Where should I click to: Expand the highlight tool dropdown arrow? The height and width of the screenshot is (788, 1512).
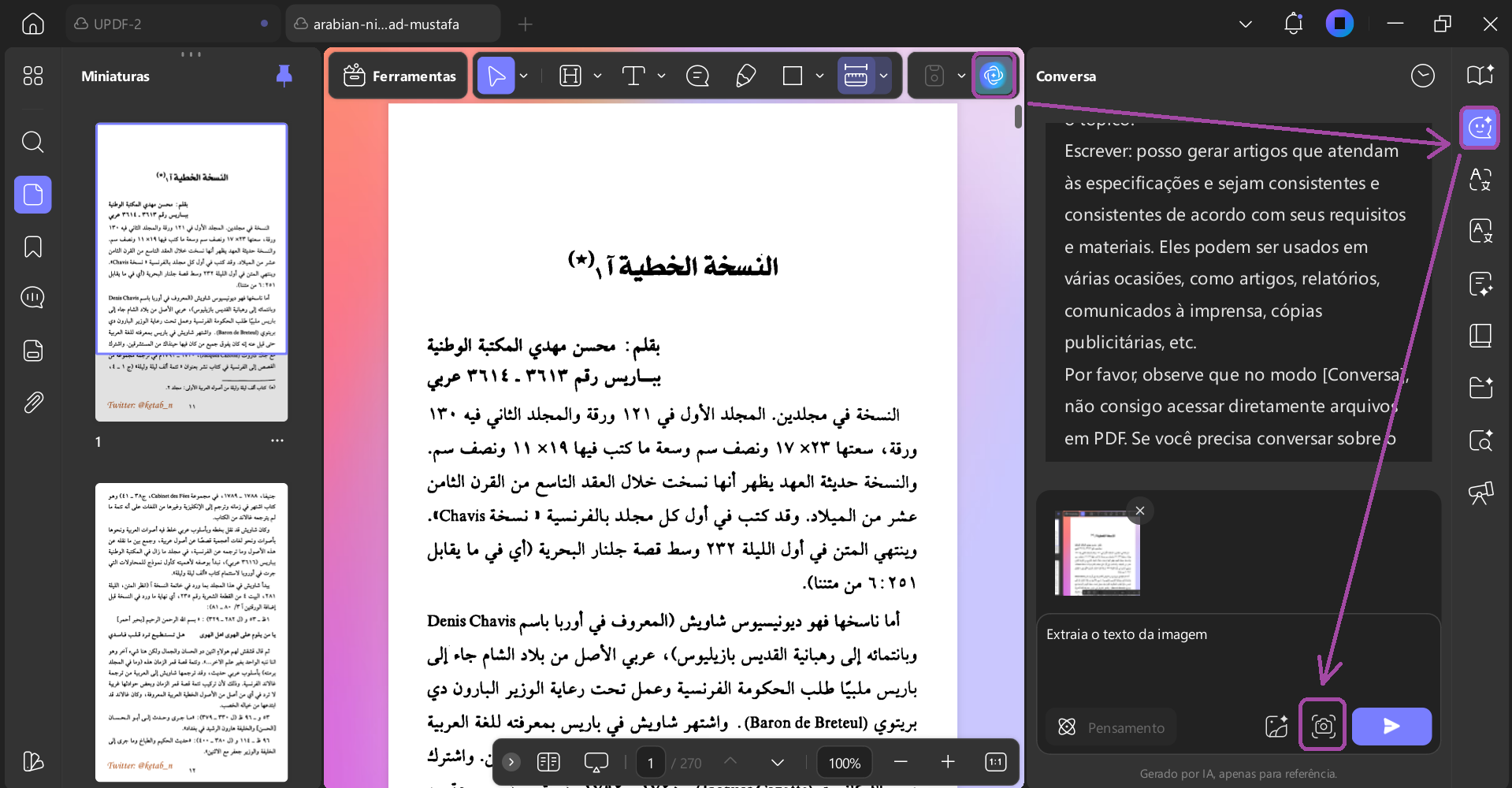pos(597,76)
